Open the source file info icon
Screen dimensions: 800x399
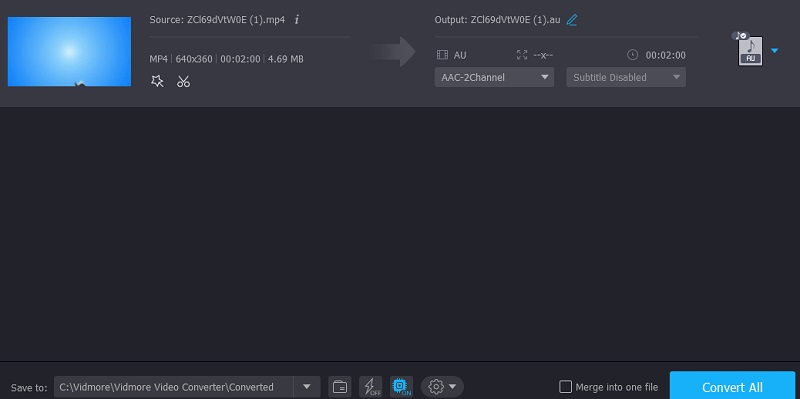[297, 20]
